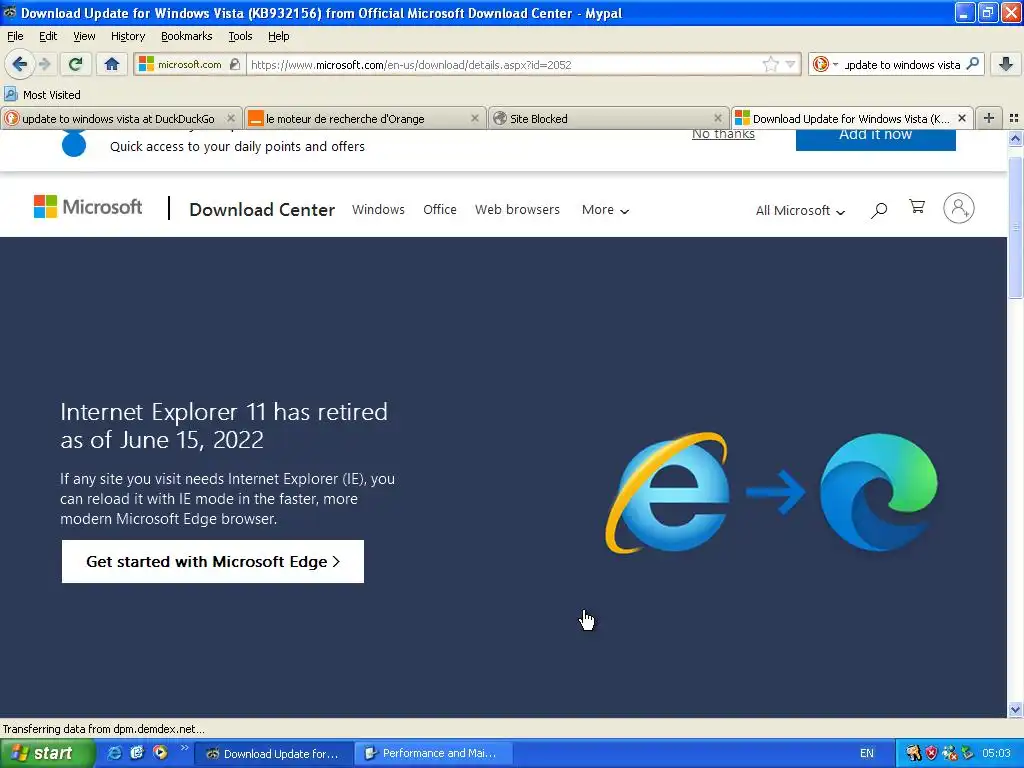The width and height of the screenshot is (1024, 768).
Task: Open the Windows start button
Action: [x=47, y=753]
